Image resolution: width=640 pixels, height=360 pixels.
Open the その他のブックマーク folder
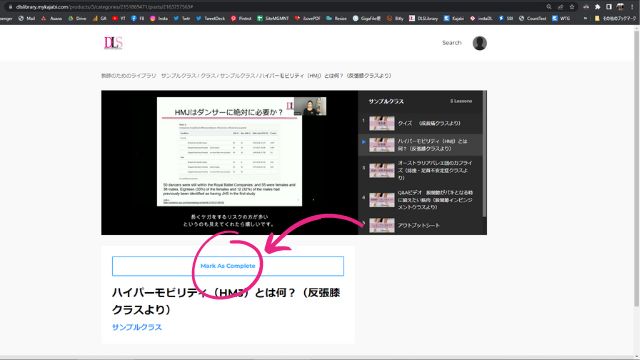click(x=615, y=18)
